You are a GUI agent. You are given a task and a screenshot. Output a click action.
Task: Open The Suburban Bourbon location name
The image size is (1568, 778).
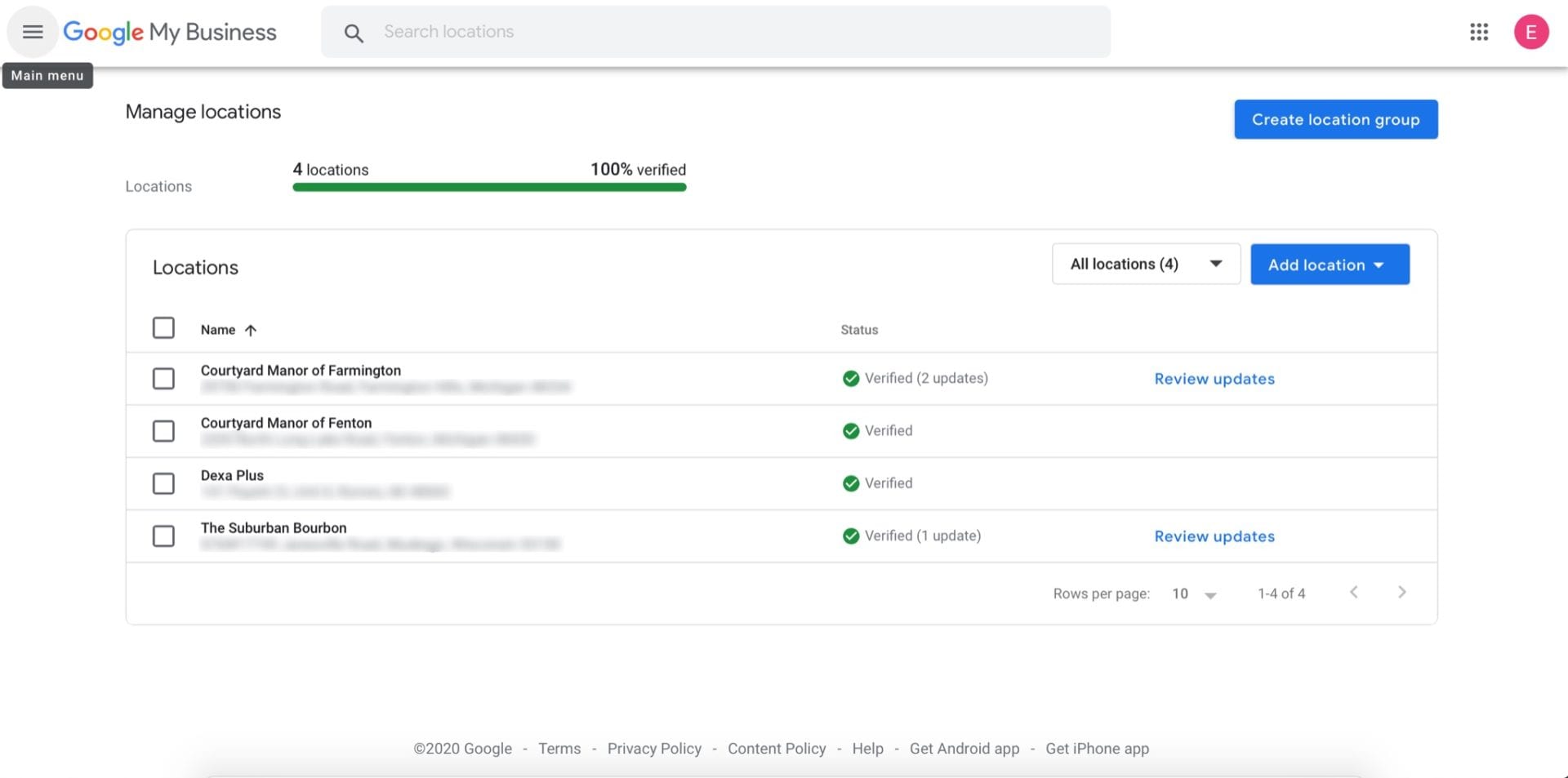[x=274, y=528]
